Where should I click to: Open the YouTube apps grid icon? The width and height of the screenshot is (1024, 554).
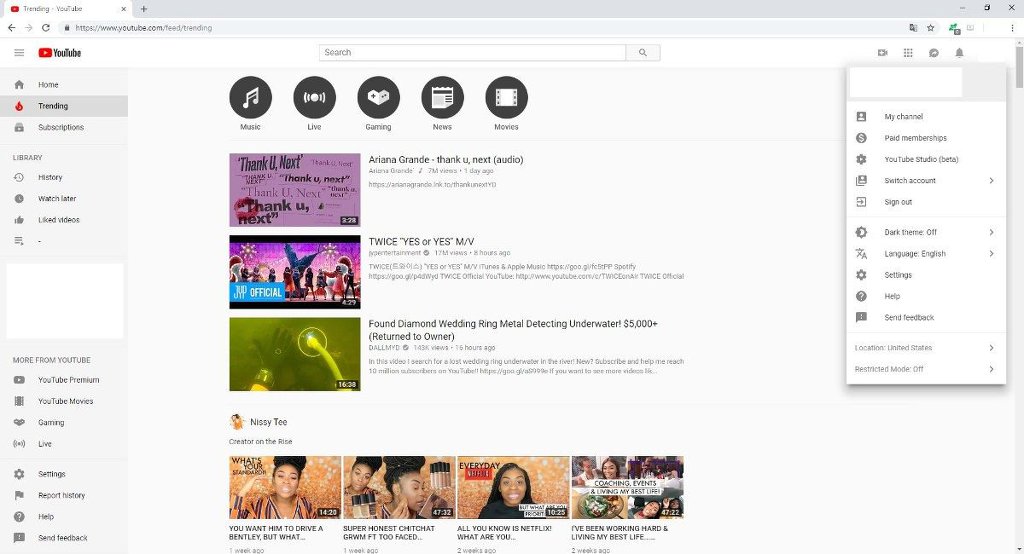tap(908, 53)
